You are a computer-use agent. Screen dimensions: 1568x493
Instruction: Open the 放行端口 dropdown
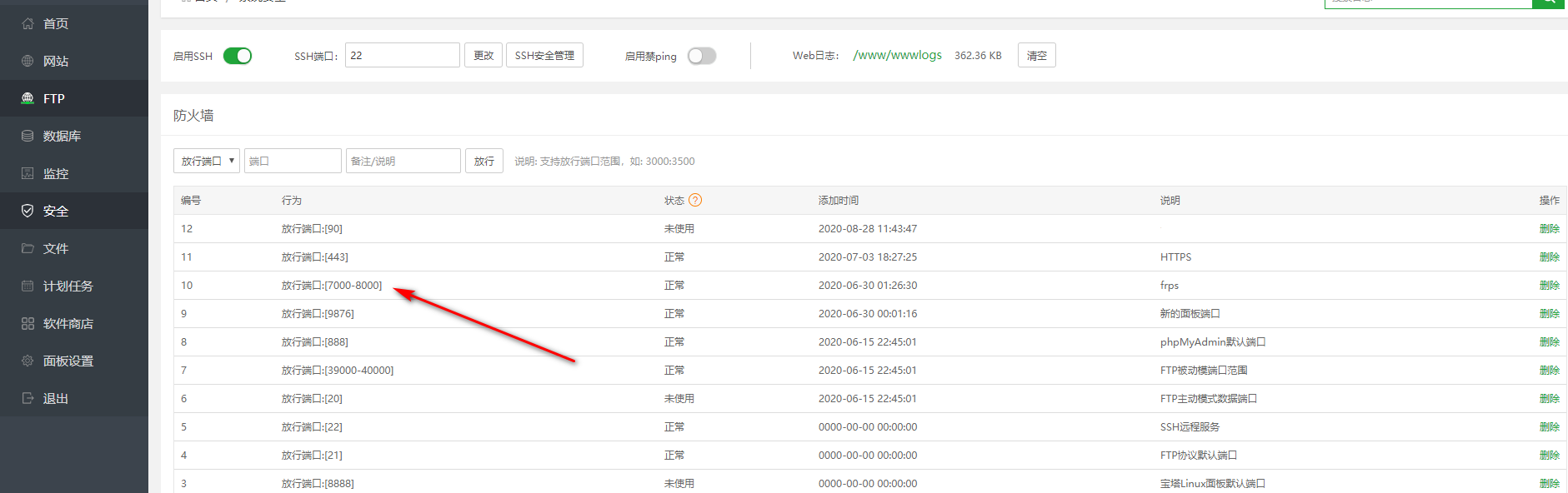[207, 161]
